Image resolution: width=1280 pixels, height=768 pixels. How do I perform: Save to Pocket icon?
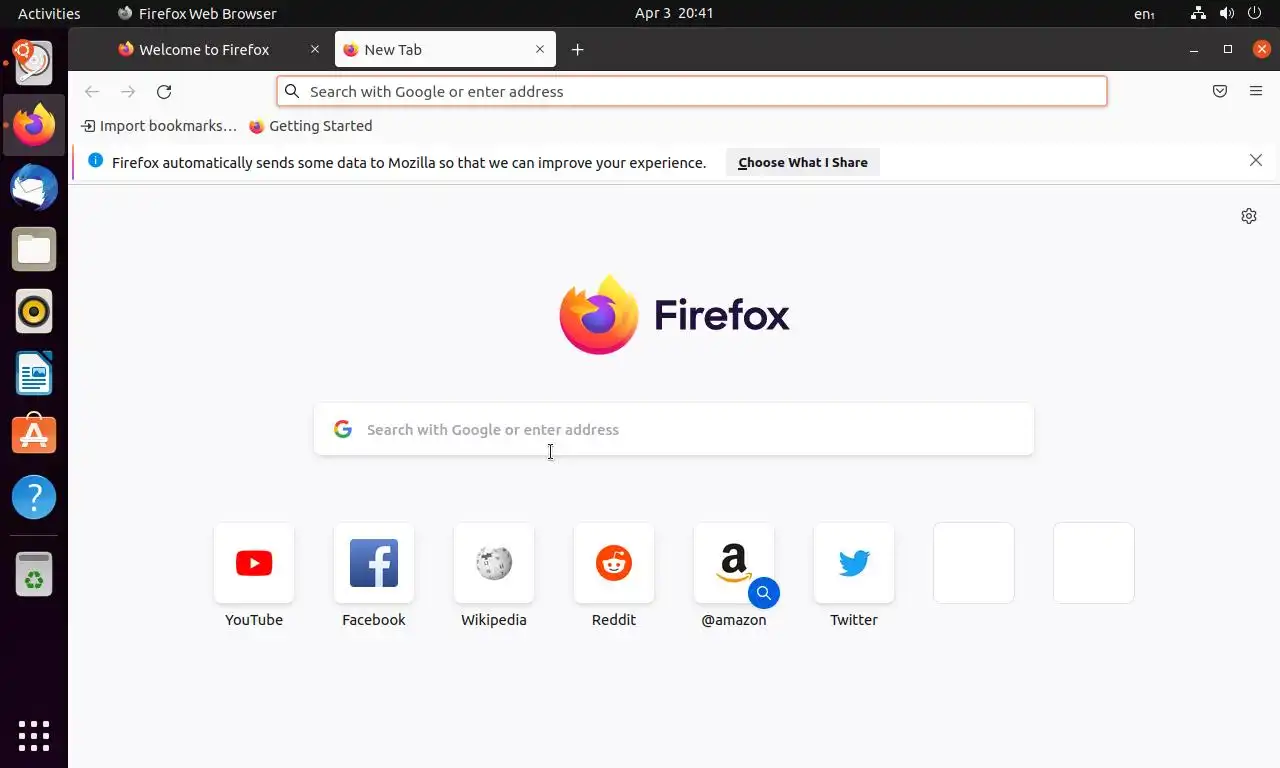(x=1220, y=91)
